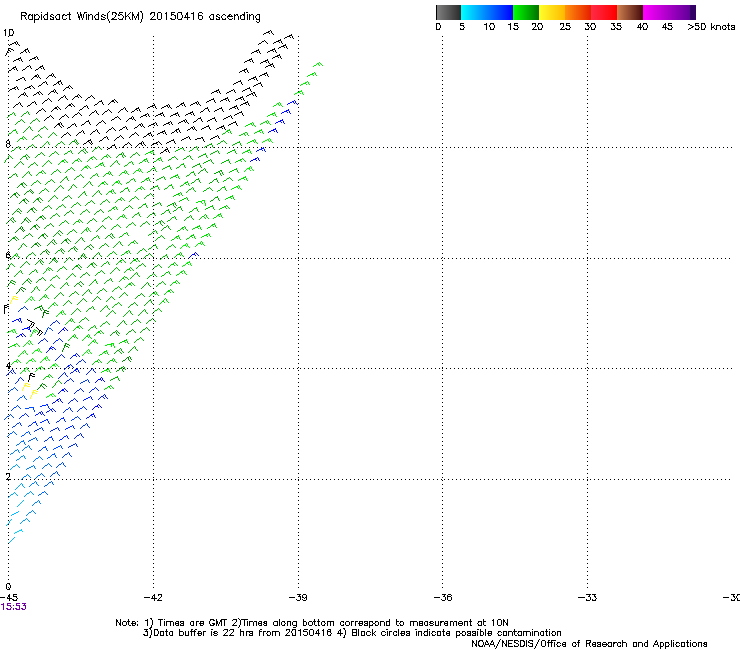Click the '>50 knots' legend label
The image size is (740, 650).
(x=711, y=27)
